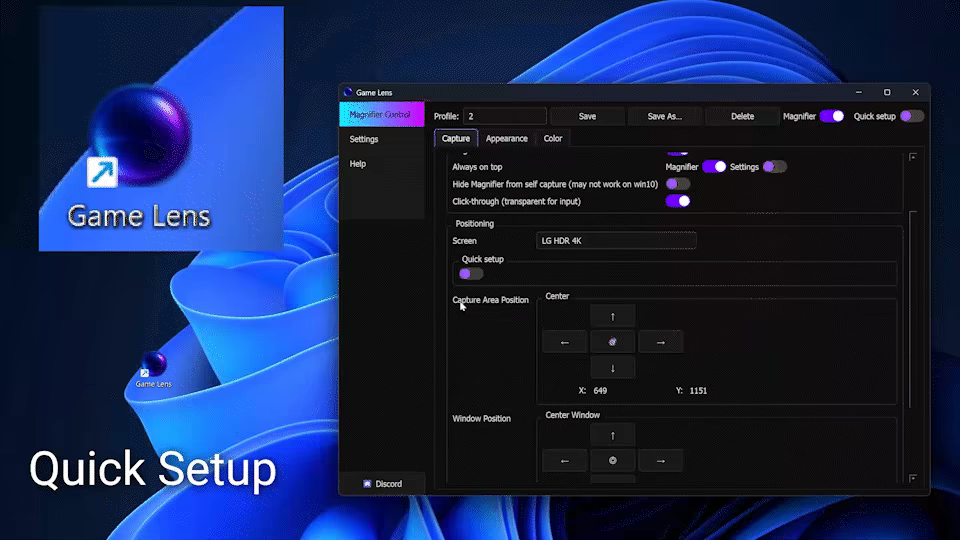Image resolution: width=960 pixels, height=540 pixels.
Task: Click the capture X value 649
Action: pos(600,391)
